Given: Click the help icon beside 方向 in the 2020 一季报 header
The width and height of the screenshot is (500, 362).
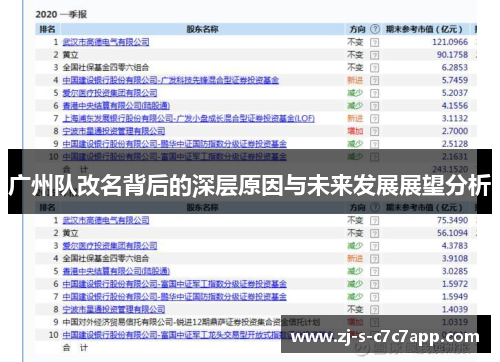Looking at the screenshot, I should [x=375, y=29].
